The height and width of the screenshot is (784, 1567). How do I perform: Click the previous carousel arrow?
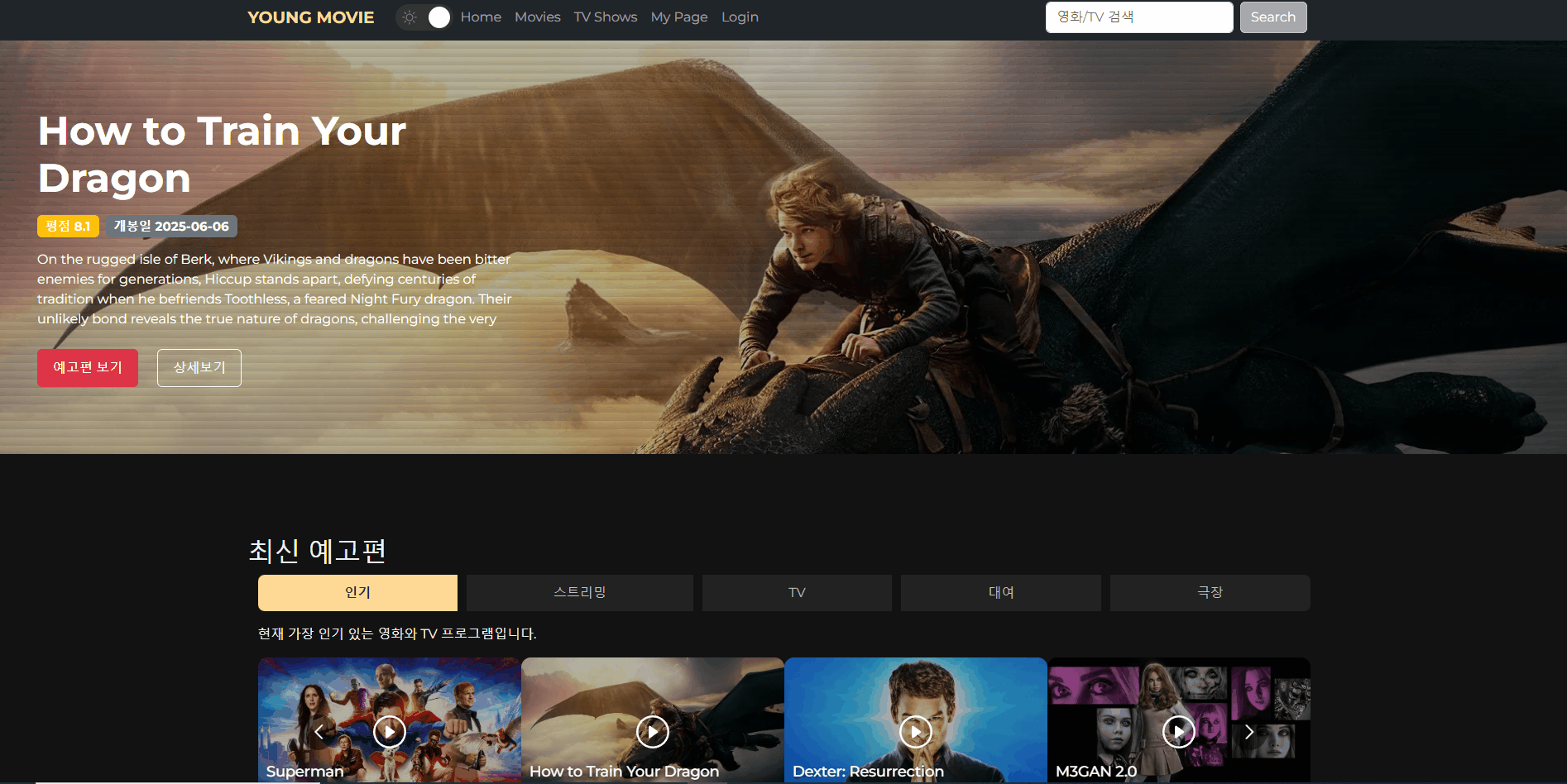pos(319,732)
